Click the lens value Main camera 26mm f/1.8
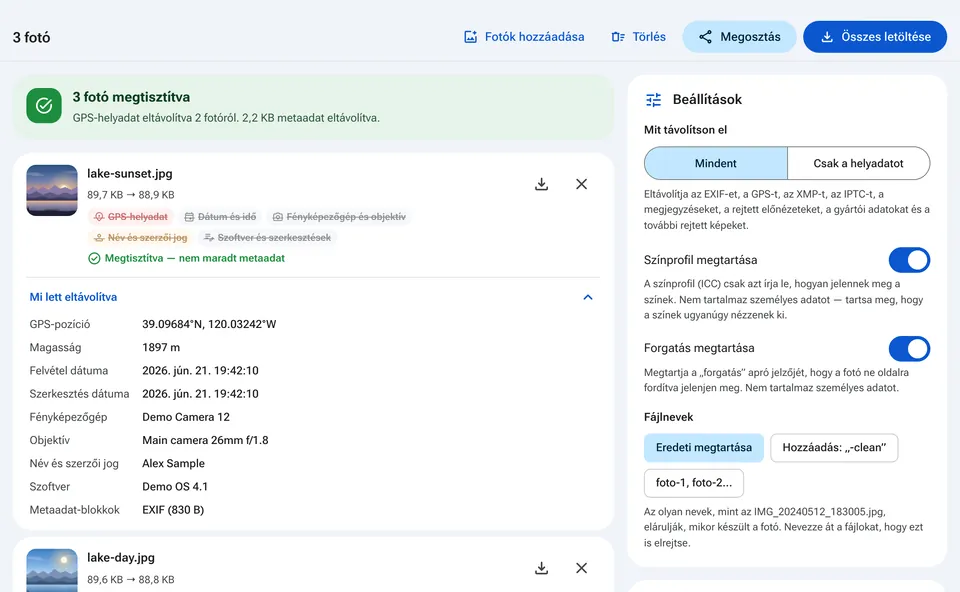The image size is (960, 592). point(205,440)
